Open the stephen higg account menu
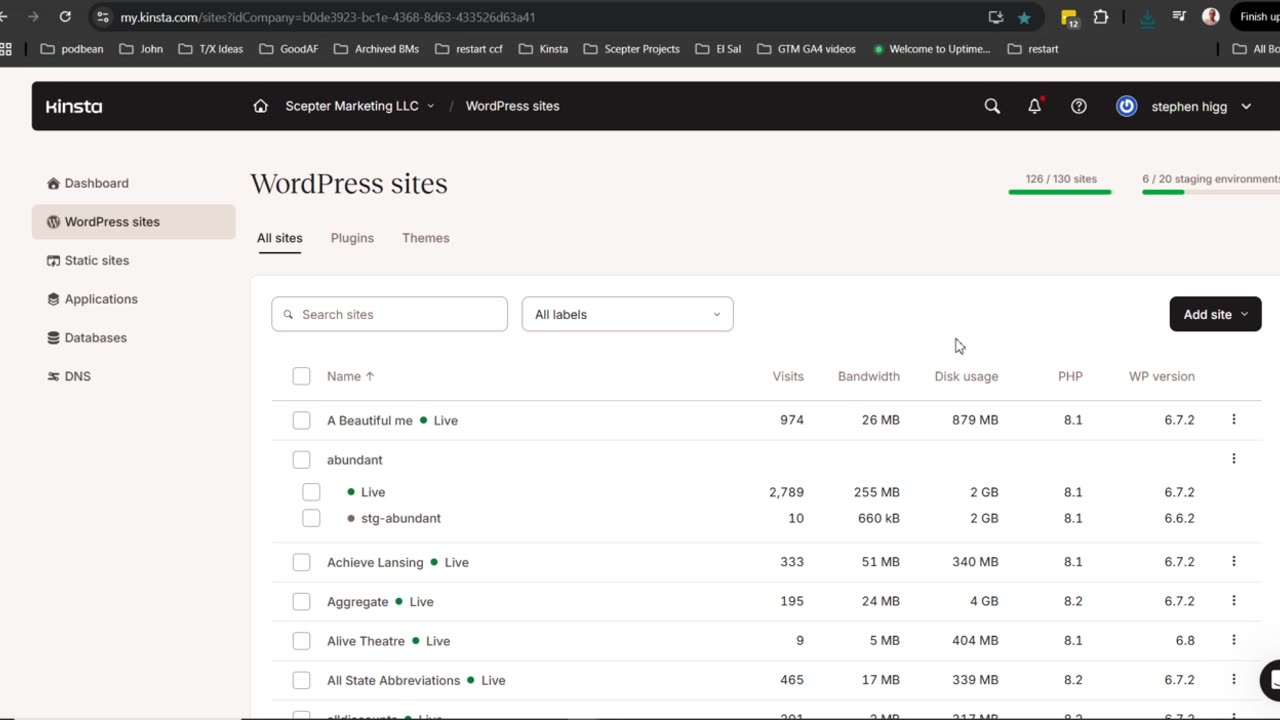The image size is (1280, 720). pyautogui.click(x=1200, y=106)
